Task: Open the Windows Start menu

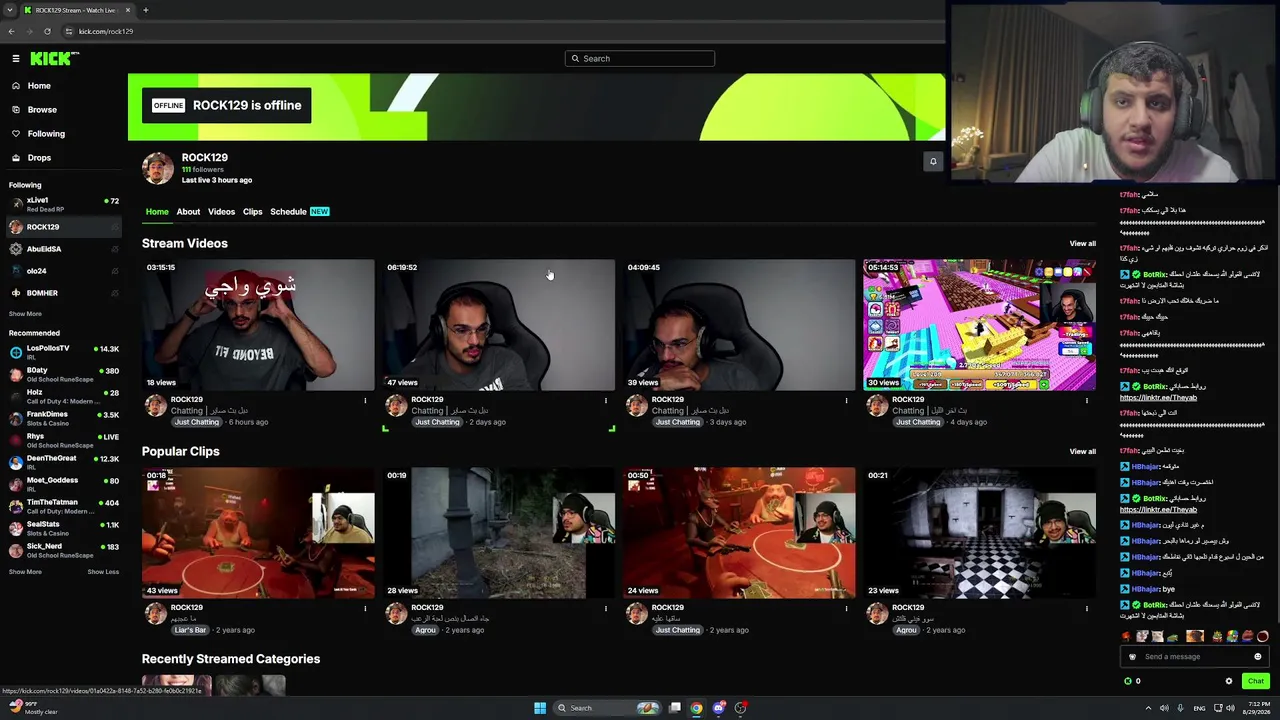Action: point(540,708)
